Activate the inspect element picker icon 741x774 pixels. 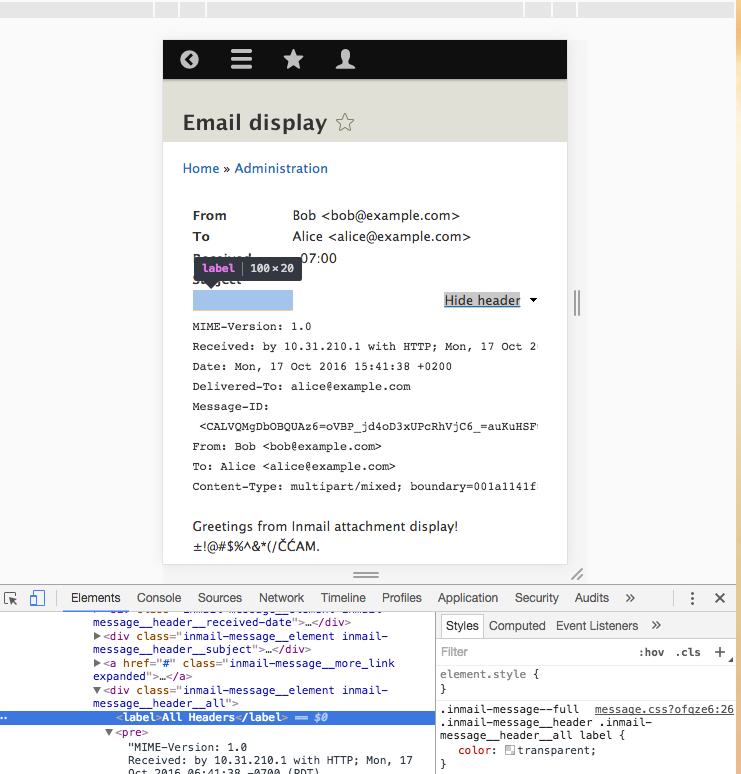[x=10, y=598]
